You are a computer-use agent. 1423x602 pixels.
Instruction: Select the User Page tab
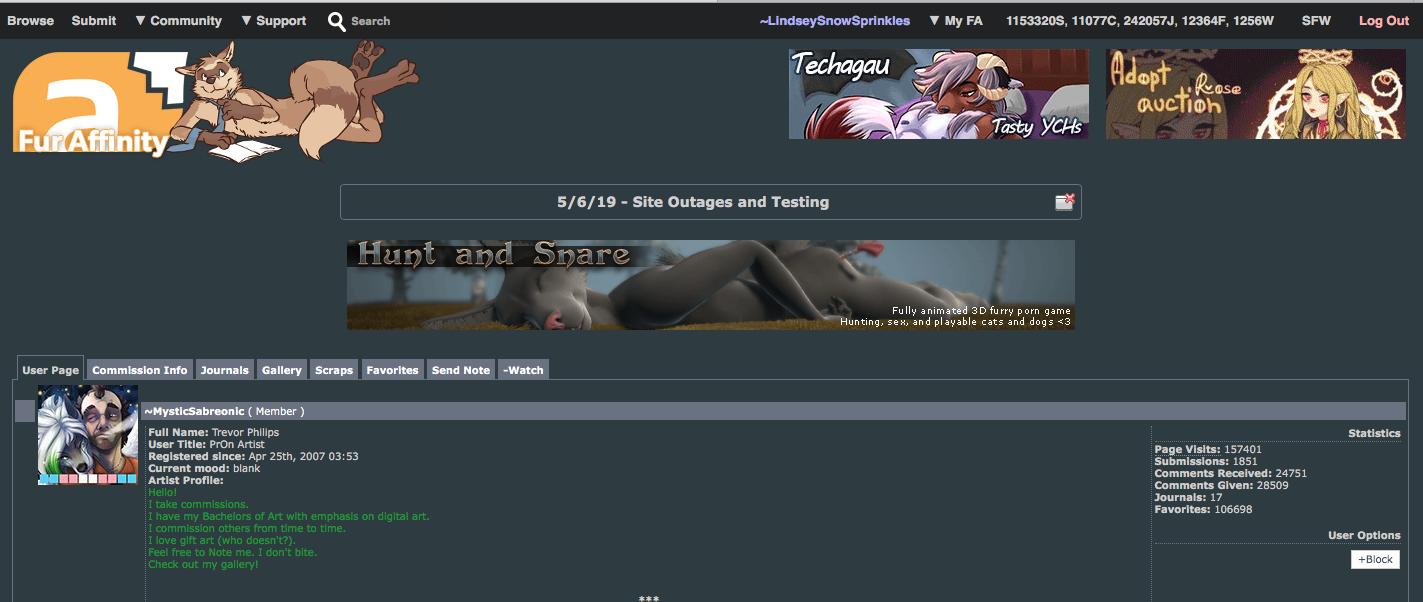[51, 370]
